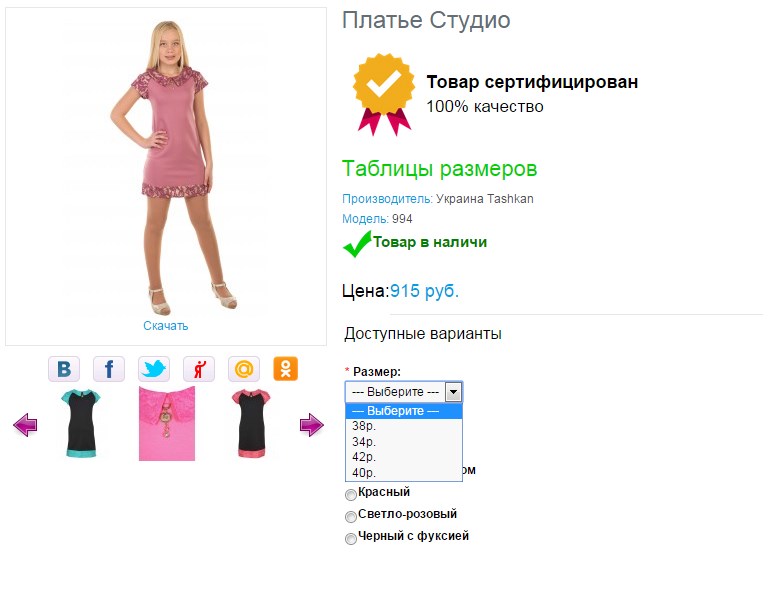Share on Odnoklassniki orange icon
768x592 pixels.
(x=286, y=369)
